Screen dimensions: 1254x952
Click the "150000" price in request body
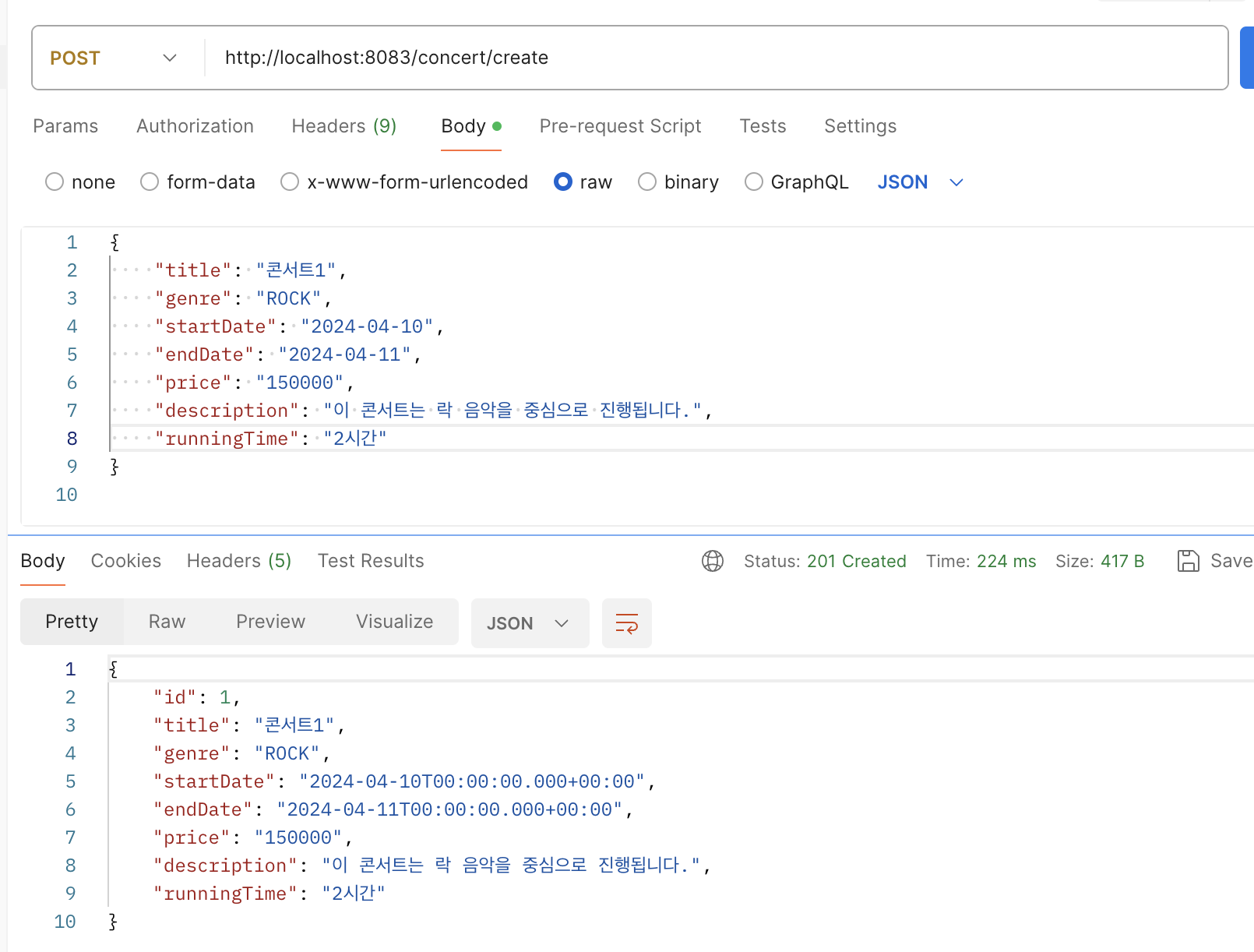pos(300,383)
